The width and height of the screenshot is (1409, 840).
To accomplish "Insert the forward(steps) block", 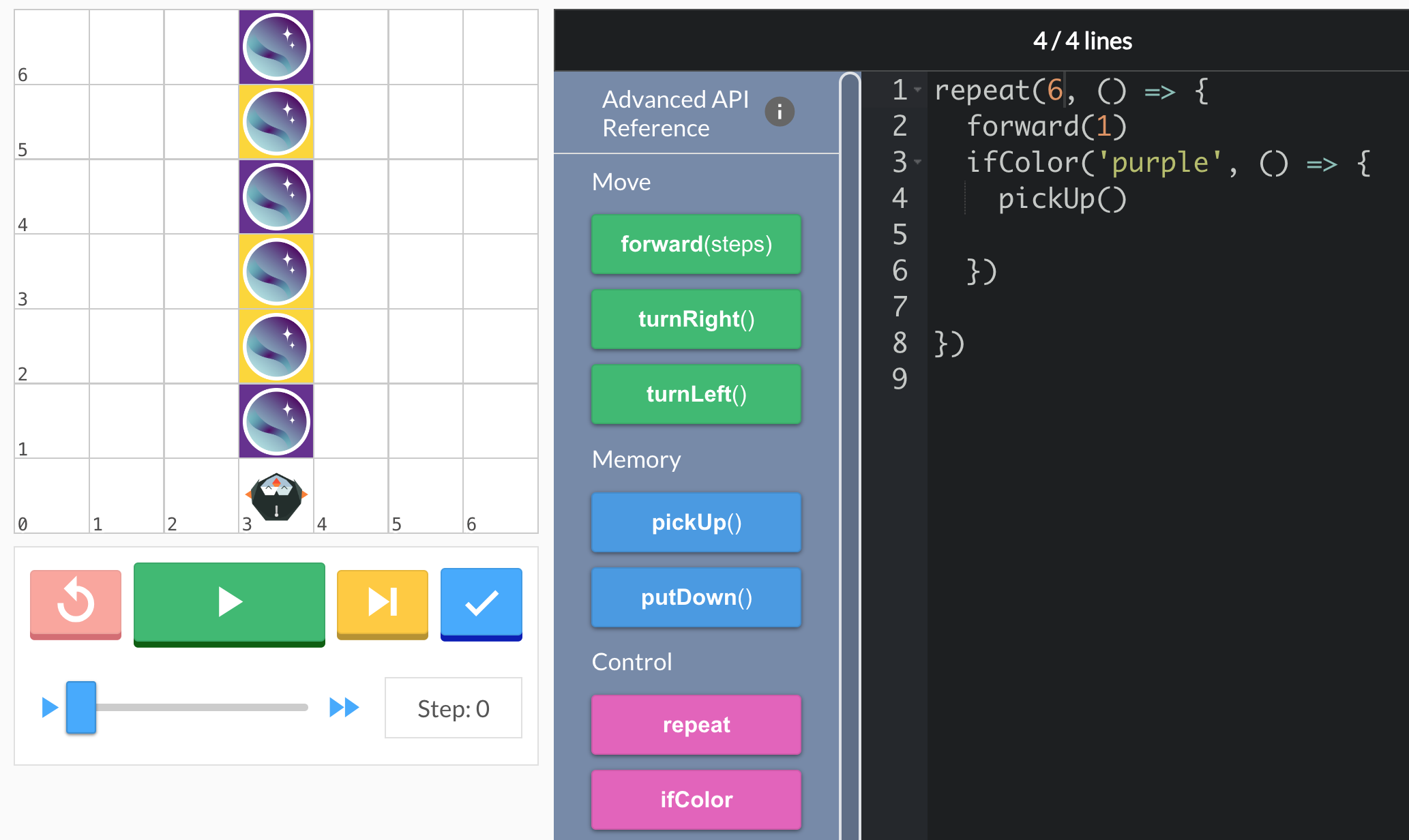I will pos(696,244).
